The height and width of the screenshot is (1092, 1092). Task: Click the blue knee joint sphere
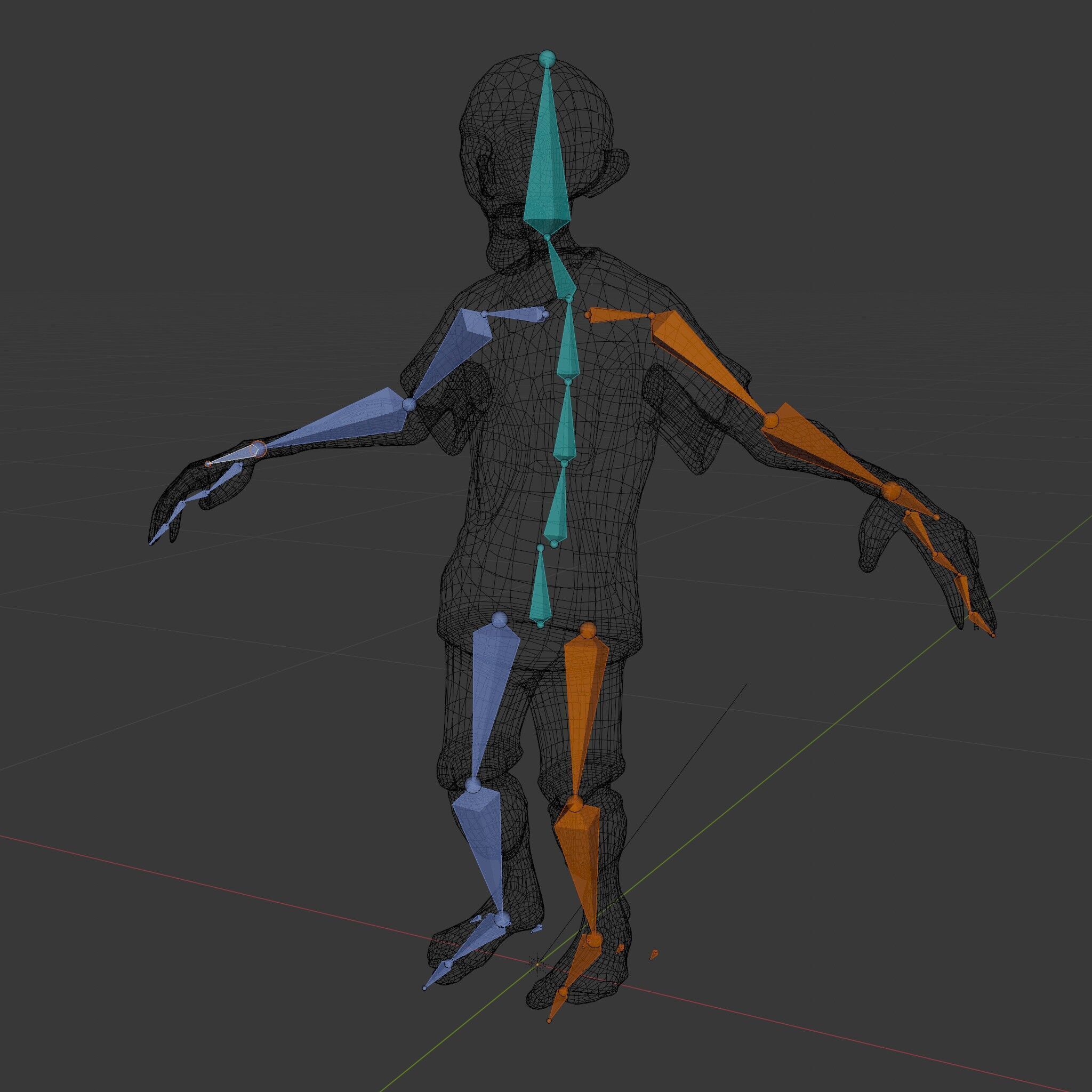(473, 785)
